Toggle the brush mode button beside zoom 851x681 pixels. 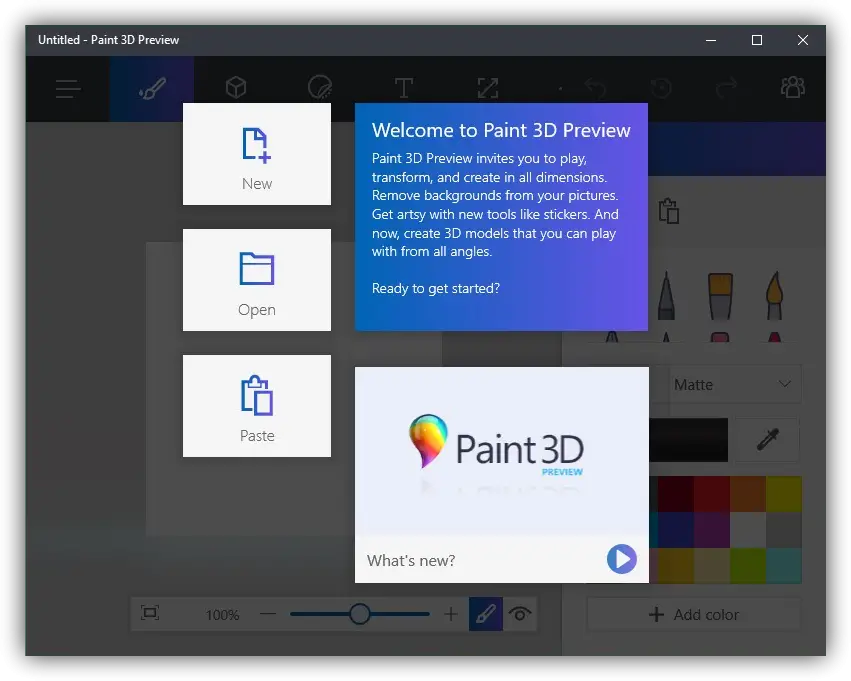click(x=486, y=614)
